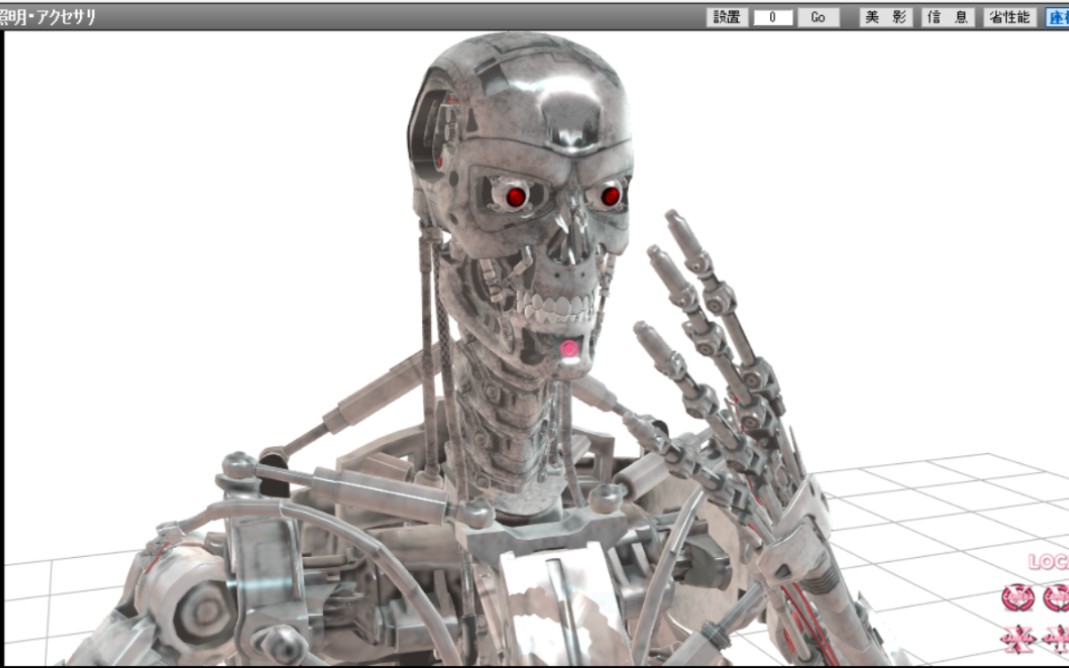The width and height of the screenshot is (1069, 668).
Task: Focus the frame number field showing 0
Action: pyautogui.click(x=772, y=18)
